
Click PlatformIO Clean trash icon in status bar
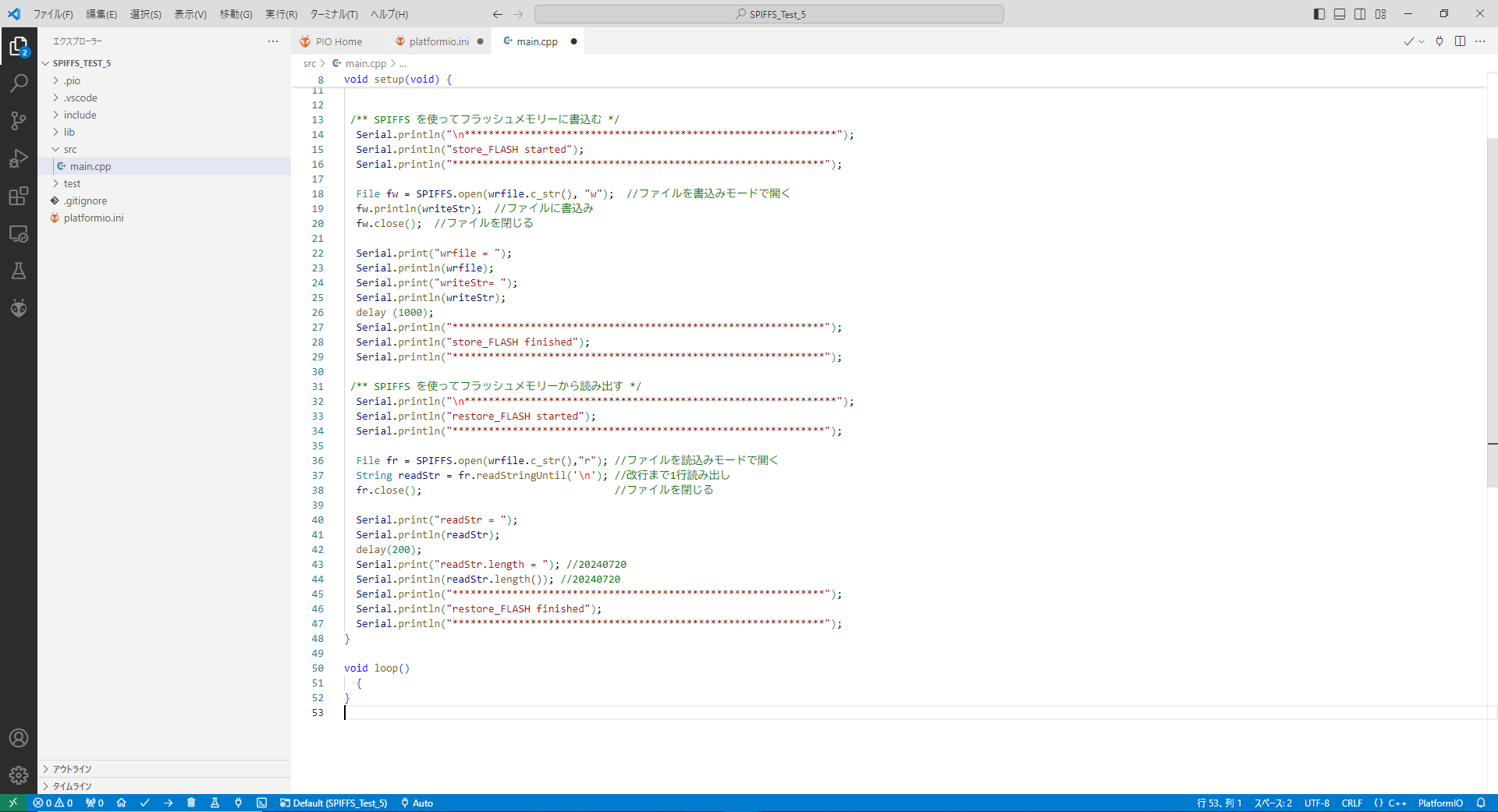pos(191,803)
